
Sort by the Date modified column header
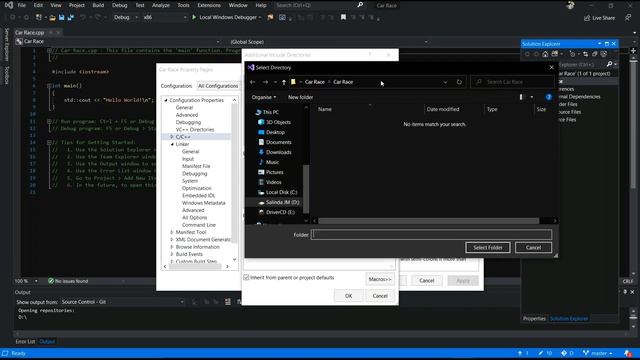(x=443, y=109)
